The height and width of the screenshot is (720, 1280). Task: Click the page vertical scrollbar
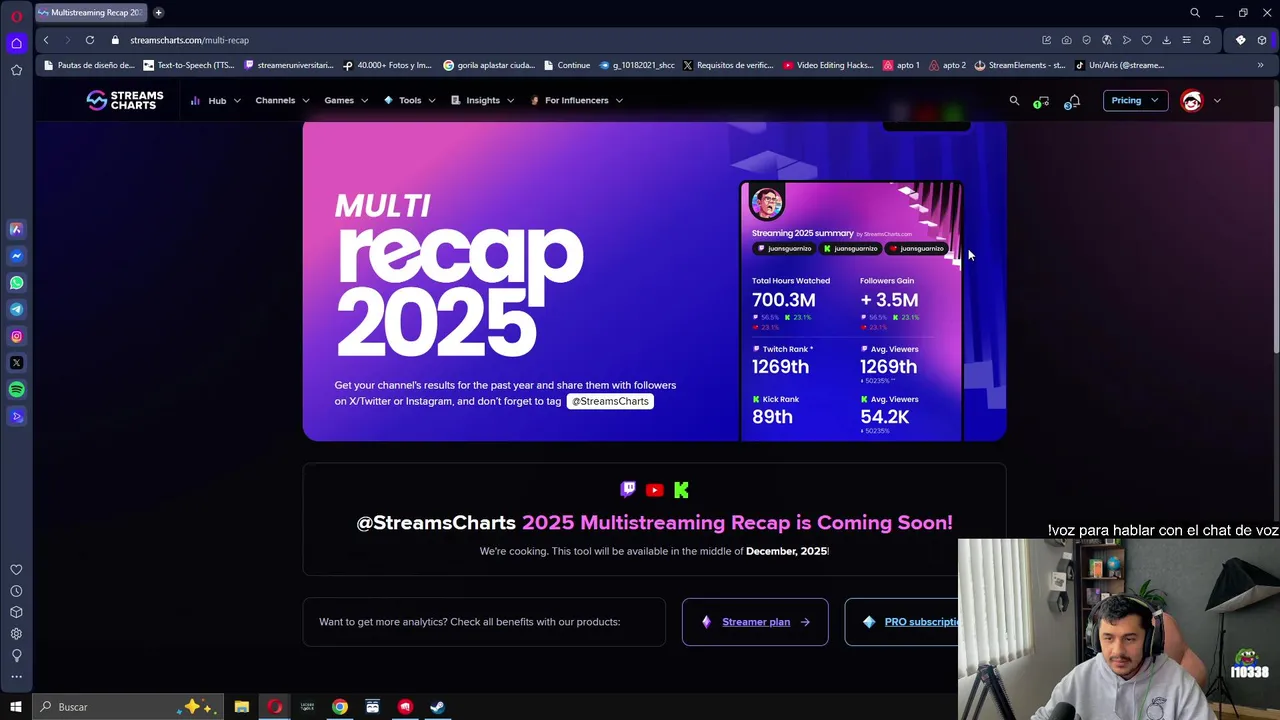pos(1275,230)
